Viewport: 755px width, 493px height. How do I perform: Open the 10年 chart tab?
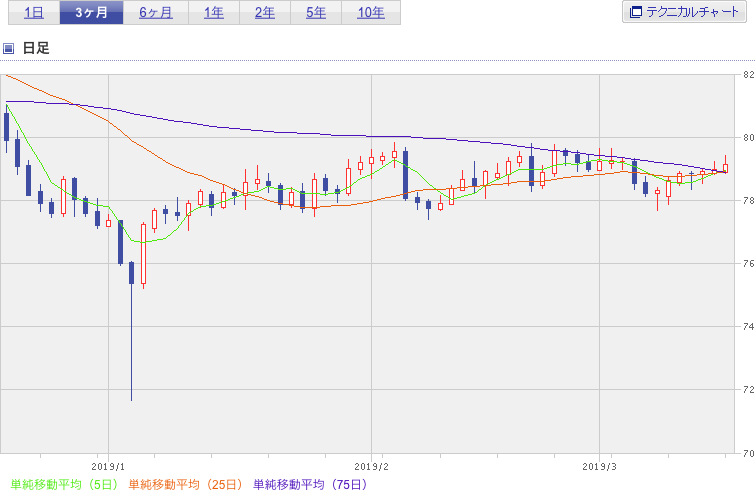coord(371,13)
